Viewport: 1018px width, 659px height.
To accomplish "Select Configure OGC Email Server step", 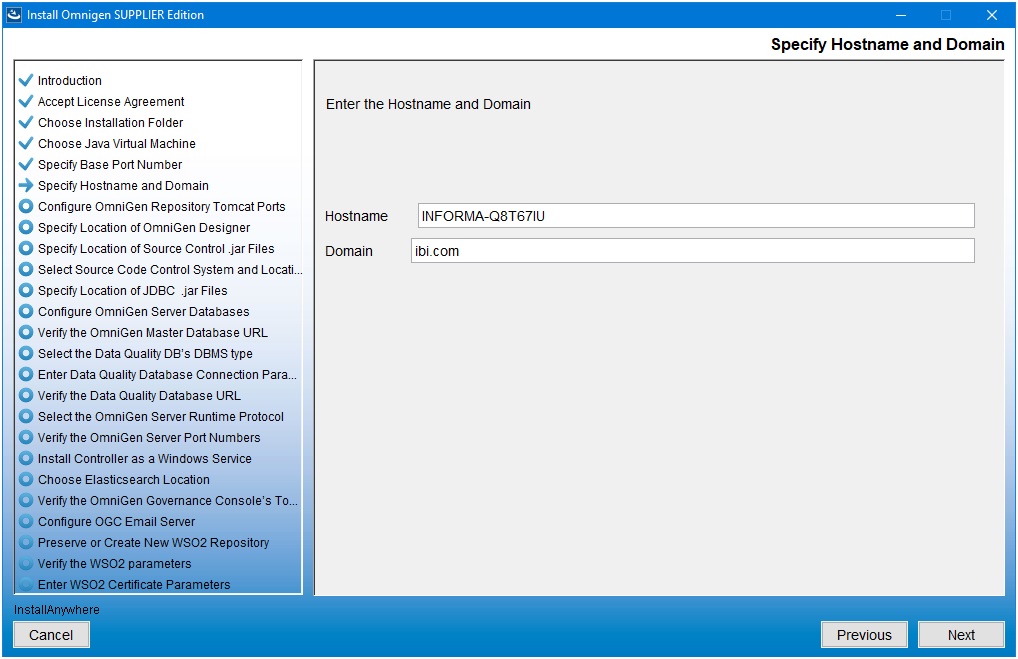I will [x=116, y=521].
